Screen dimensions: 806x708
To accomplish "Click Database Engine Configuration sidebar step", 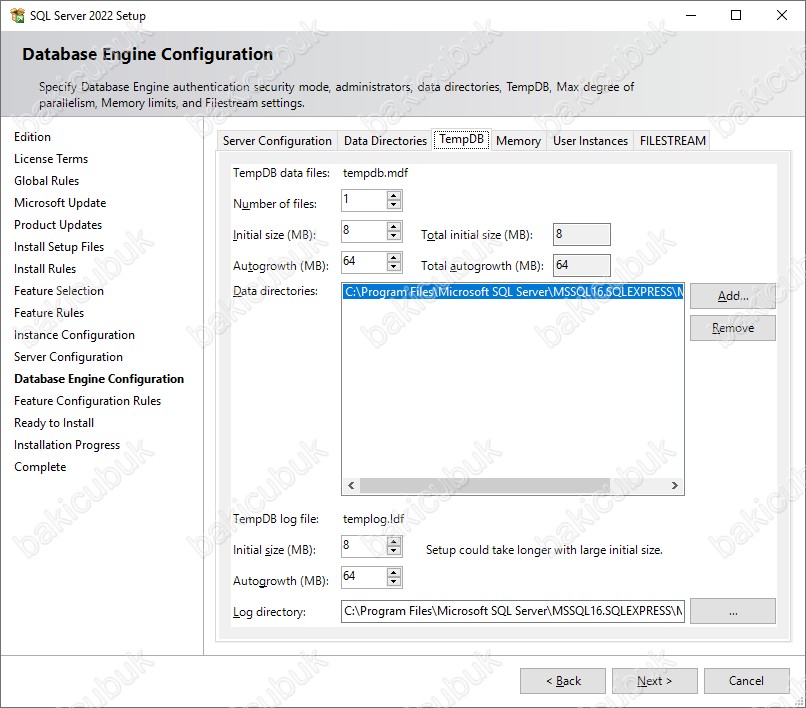I will point(99,379).
